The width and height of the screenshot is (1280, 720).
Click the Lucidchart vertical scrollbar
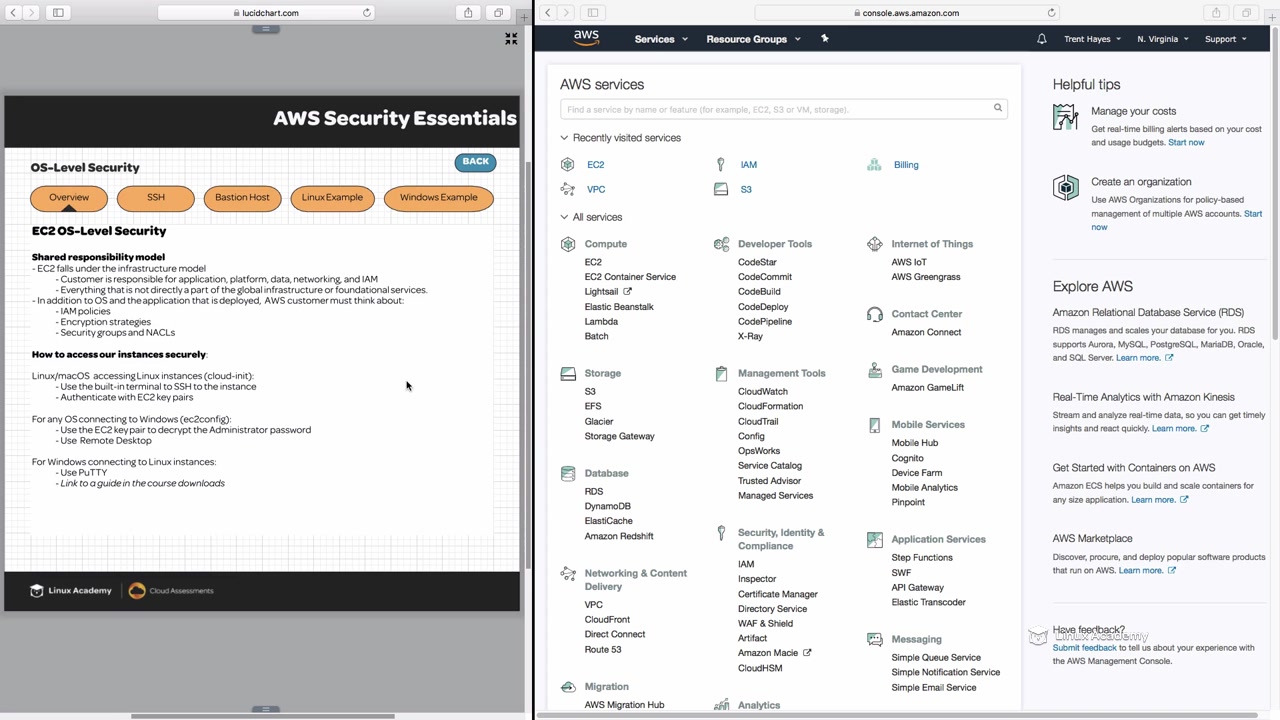(x=528, y=365)
